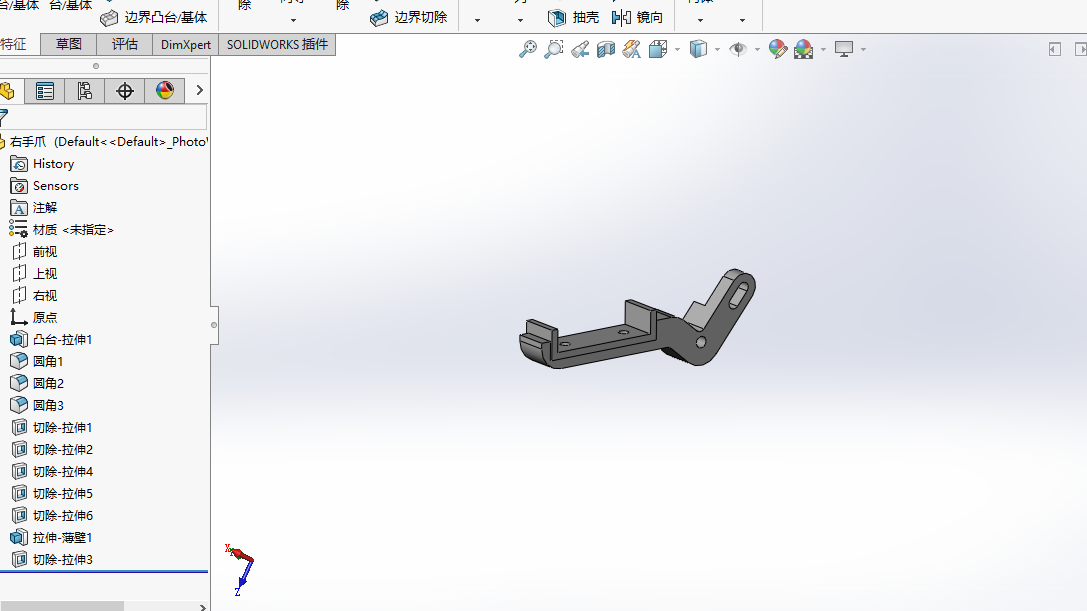Select the History folder
This screenshot has height=611, width=1087.
click(43, 164)
